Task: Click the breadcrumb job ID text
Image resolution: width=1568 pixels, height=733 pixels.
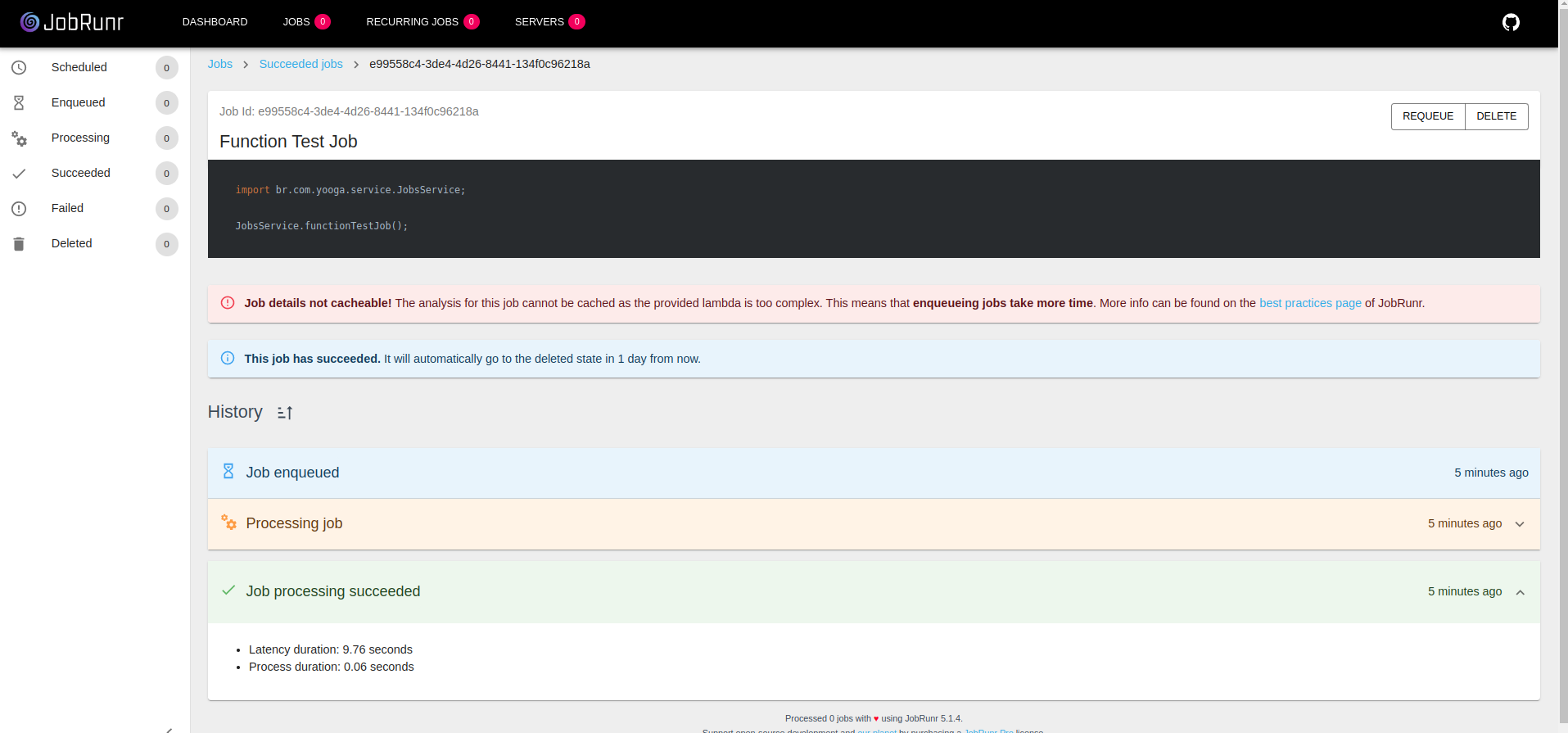Action: coord(480,64)
